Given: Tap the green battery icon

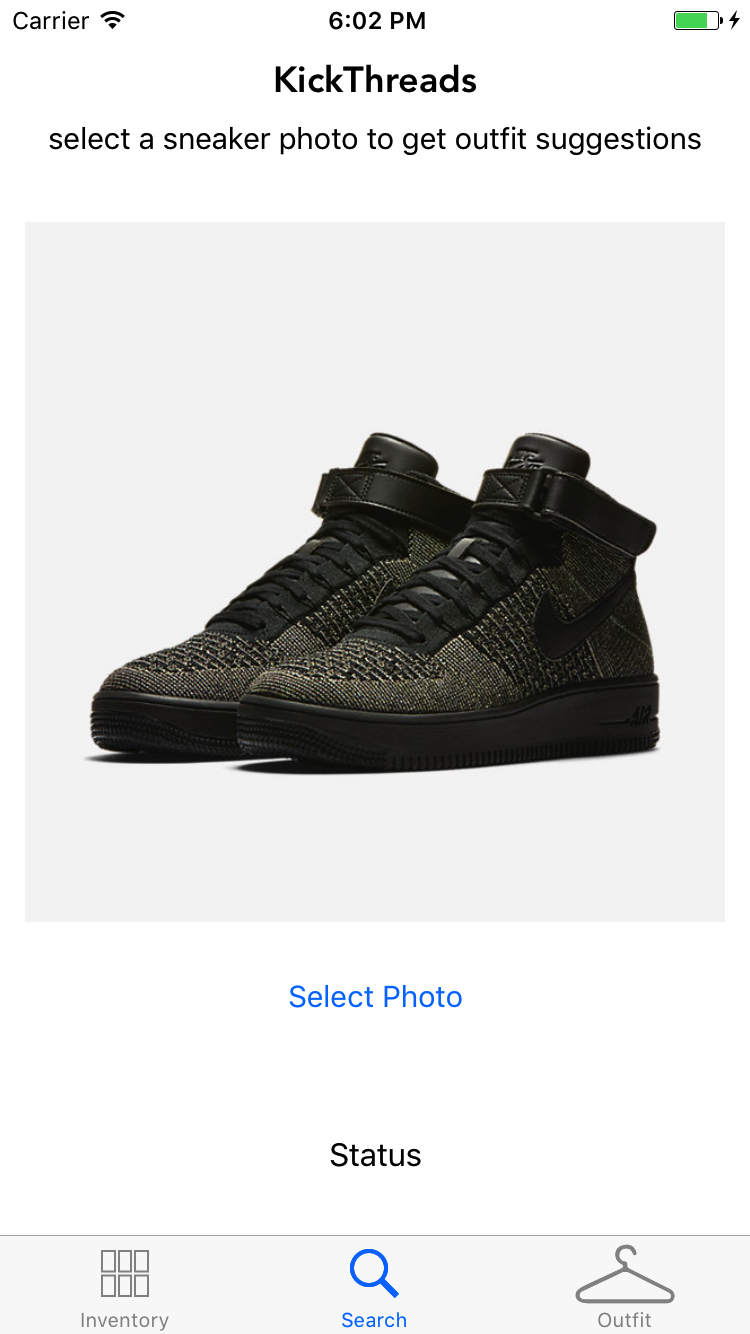Looking at the screenshot, I should click(x=698, y=21).
